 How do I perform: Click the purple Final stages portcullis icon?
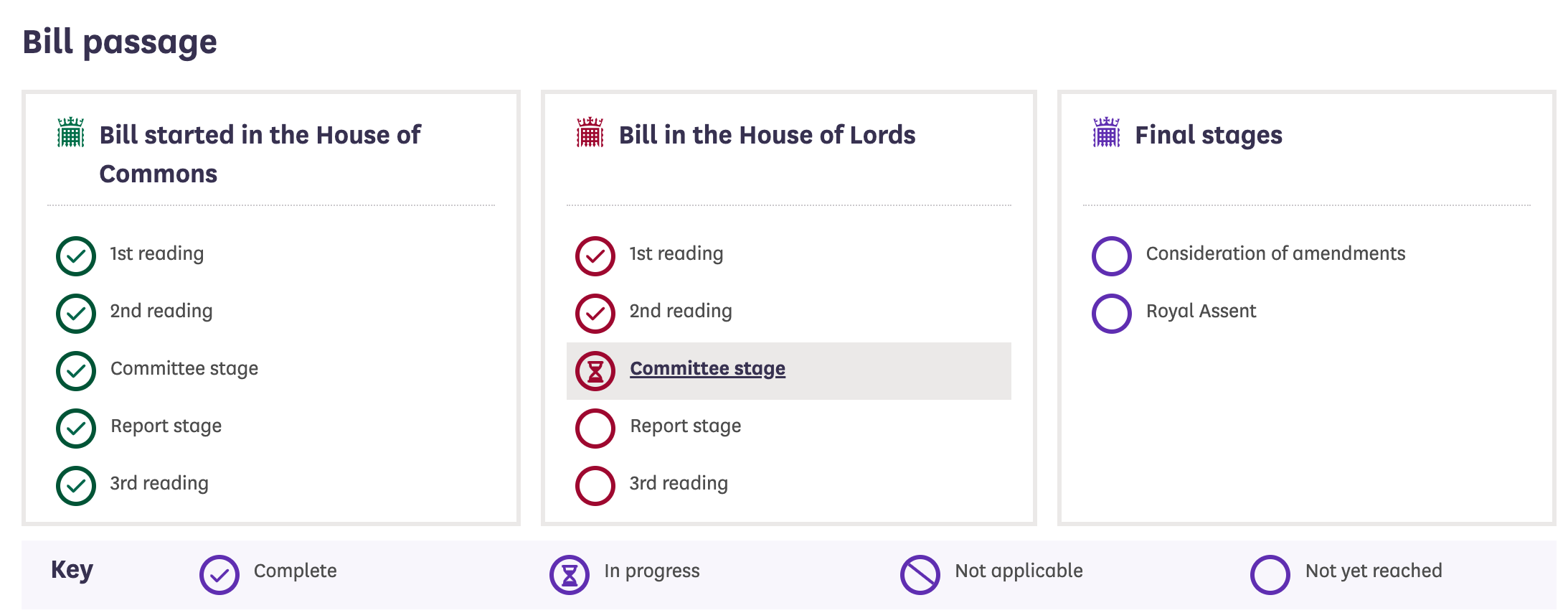coord(1106,133)
